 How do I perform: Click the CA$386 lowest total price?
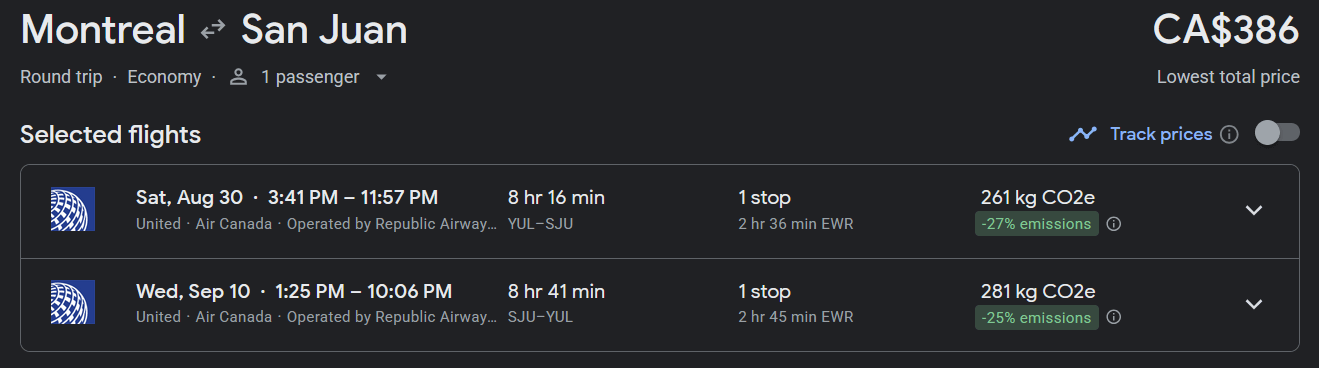click(1226, 30)
